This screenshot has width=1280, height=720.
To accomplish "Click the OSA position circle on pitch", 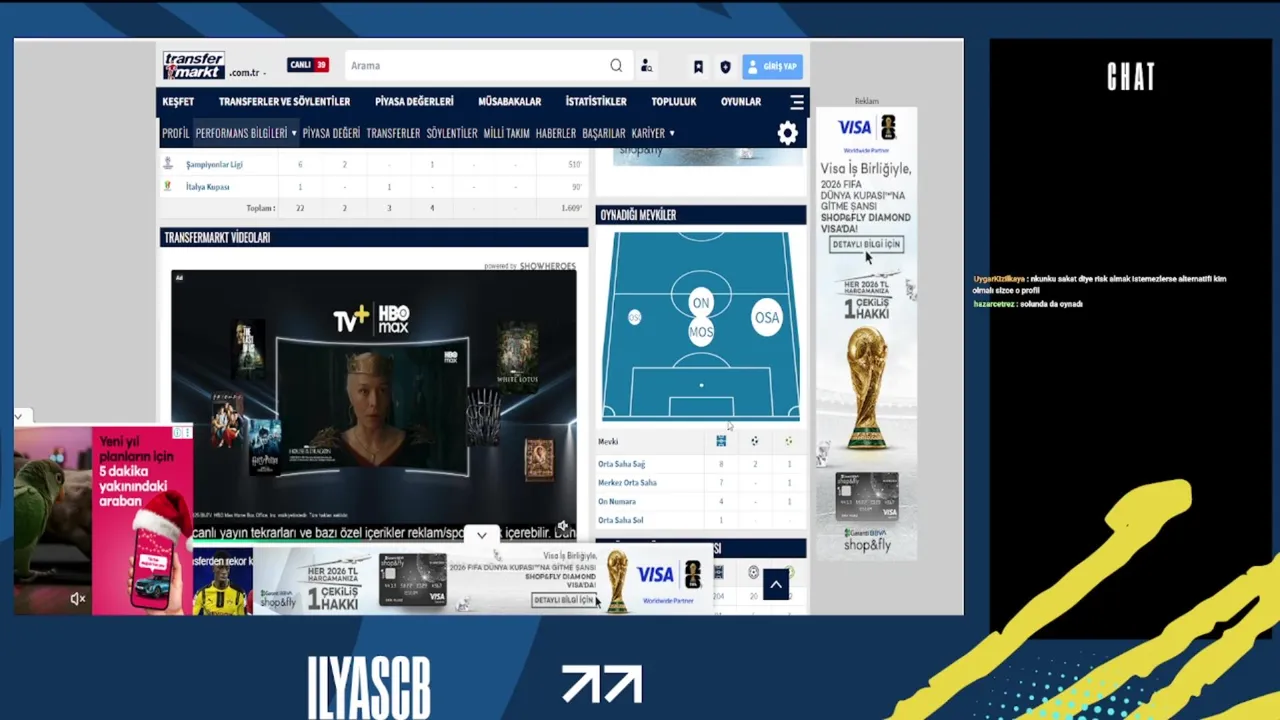I will point(767,318).
